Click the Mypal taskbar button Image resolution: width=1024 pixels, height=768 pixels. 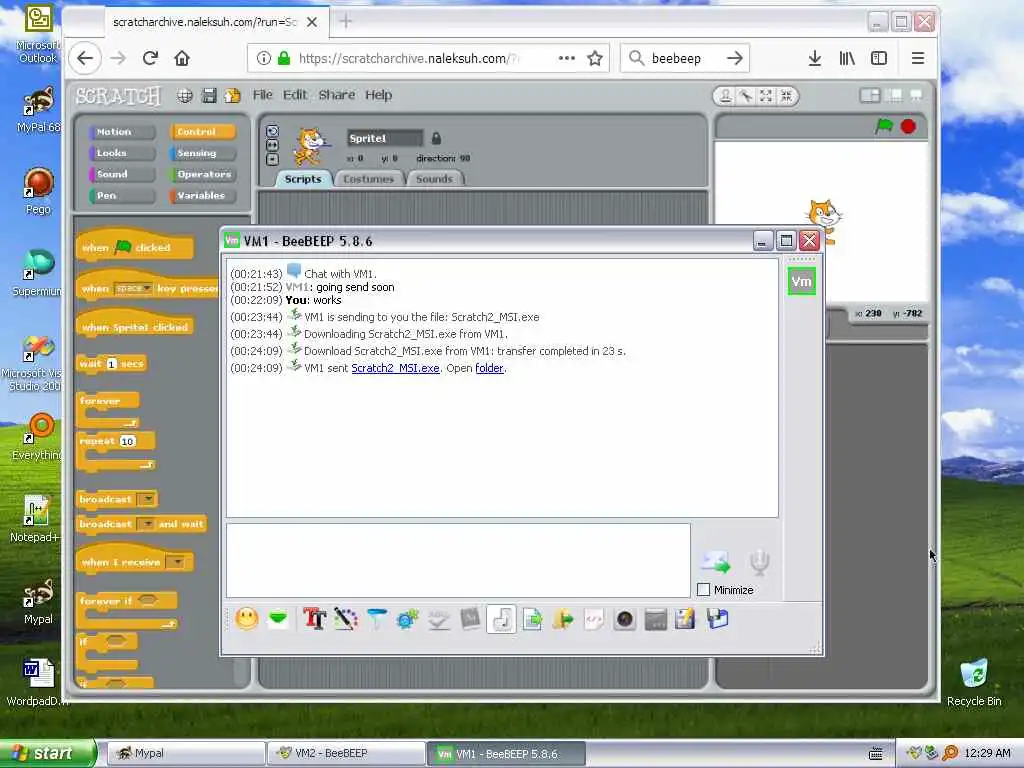[x=186, y=753]
